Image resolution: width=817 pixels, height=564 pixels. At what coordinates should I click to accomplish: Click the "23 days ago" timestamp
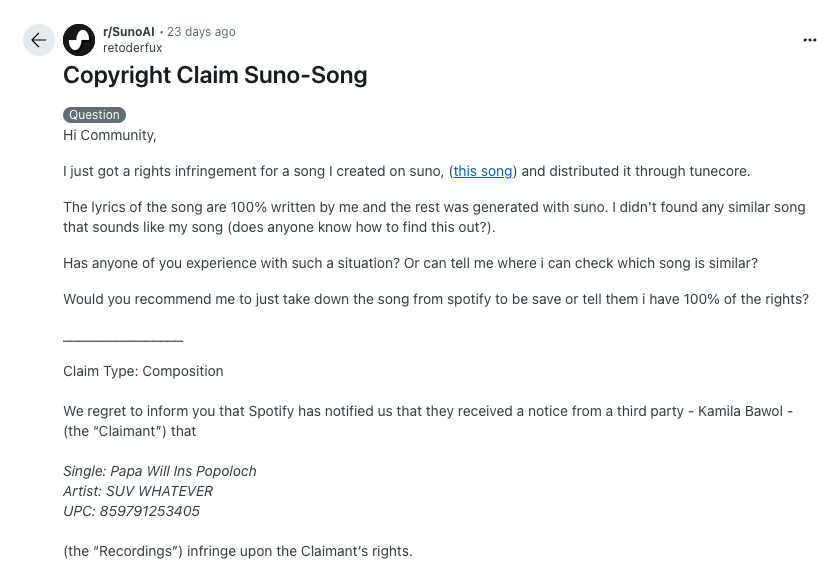pos(201,32)
